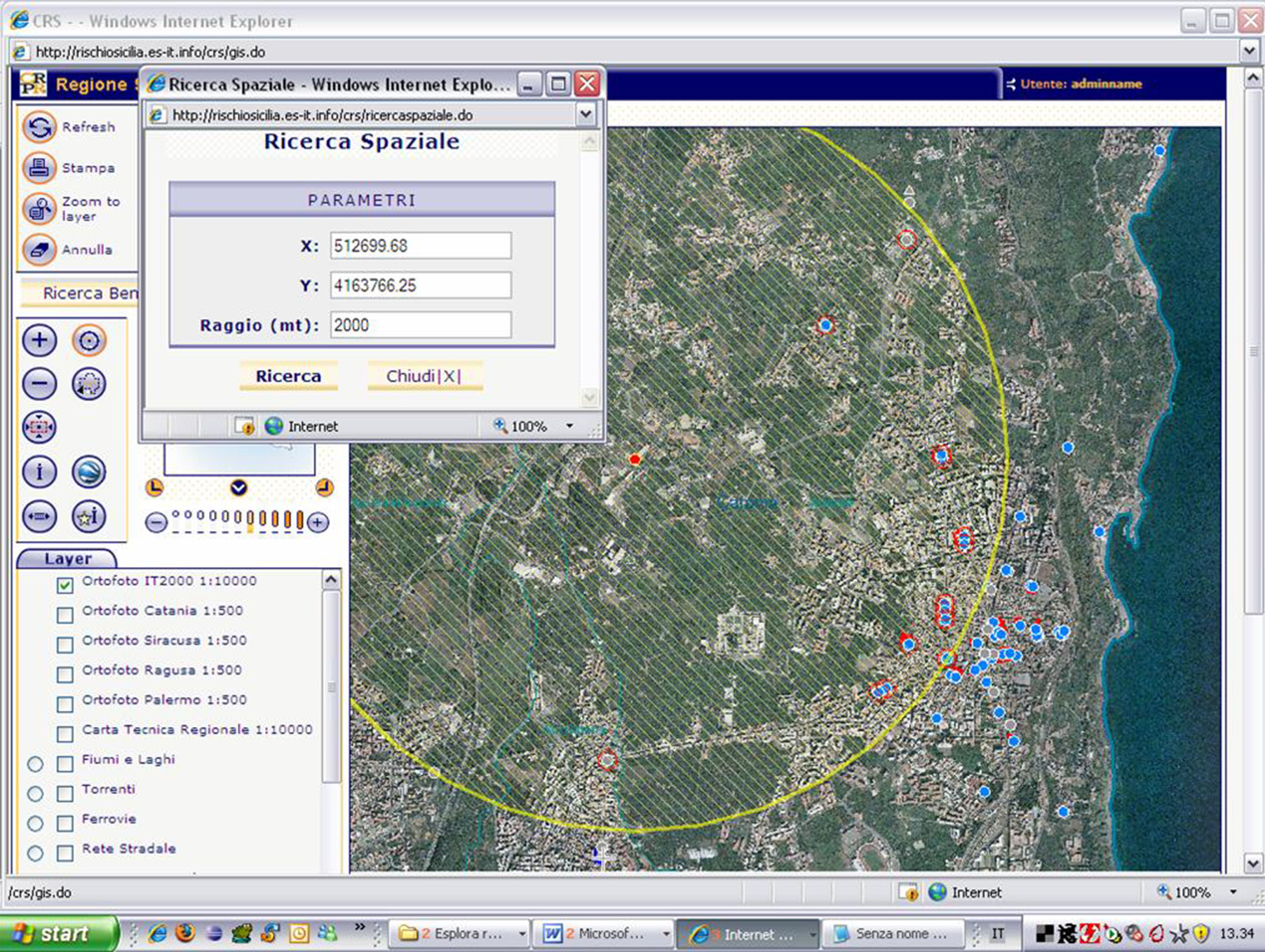This screenshot has width=1265, height=952.
Task: Enable the Ortofoto Catania 1:500 layer
Action: click(65, 615)
